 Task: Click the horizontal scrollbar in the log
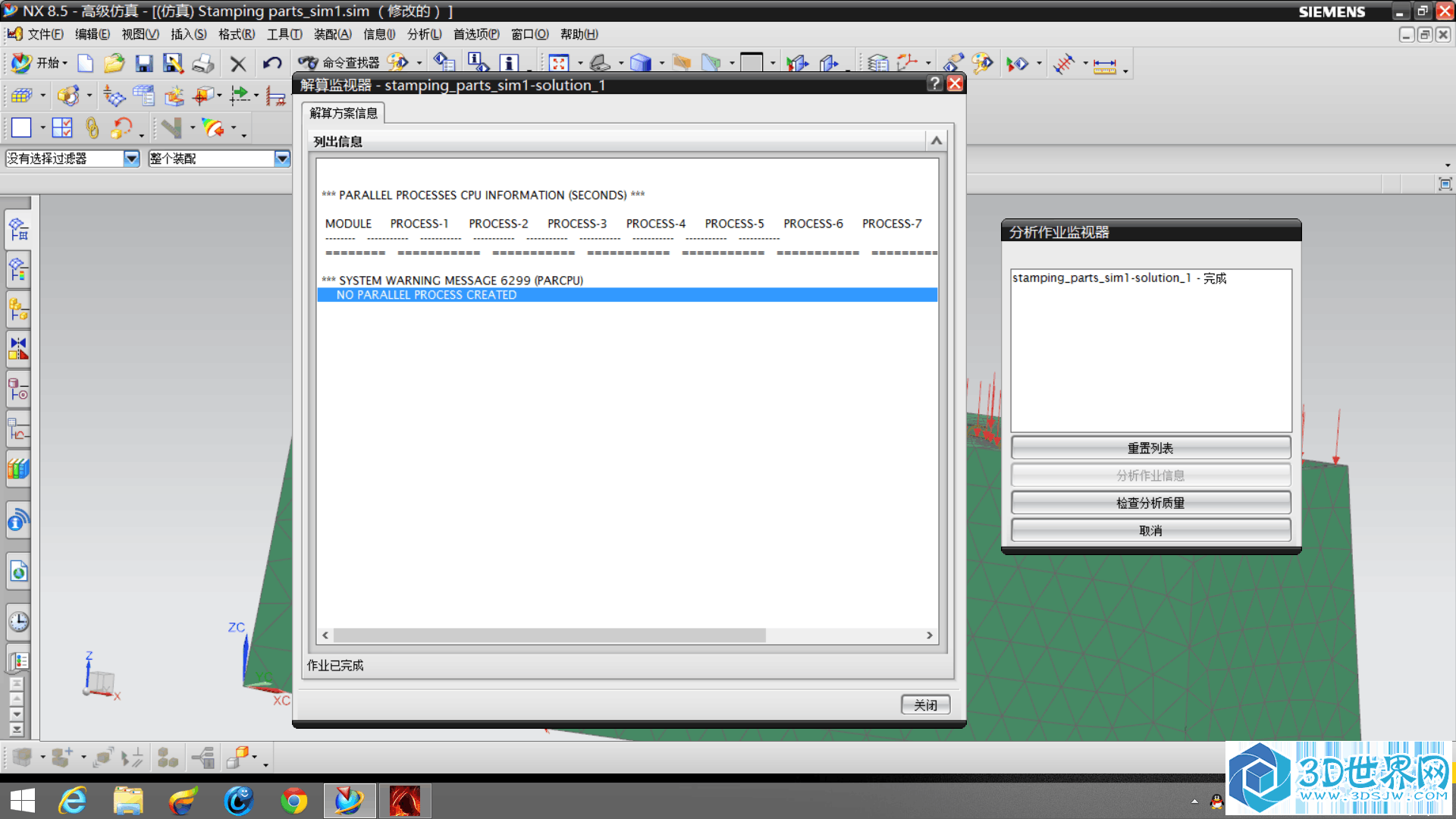[x=549, y=635]
